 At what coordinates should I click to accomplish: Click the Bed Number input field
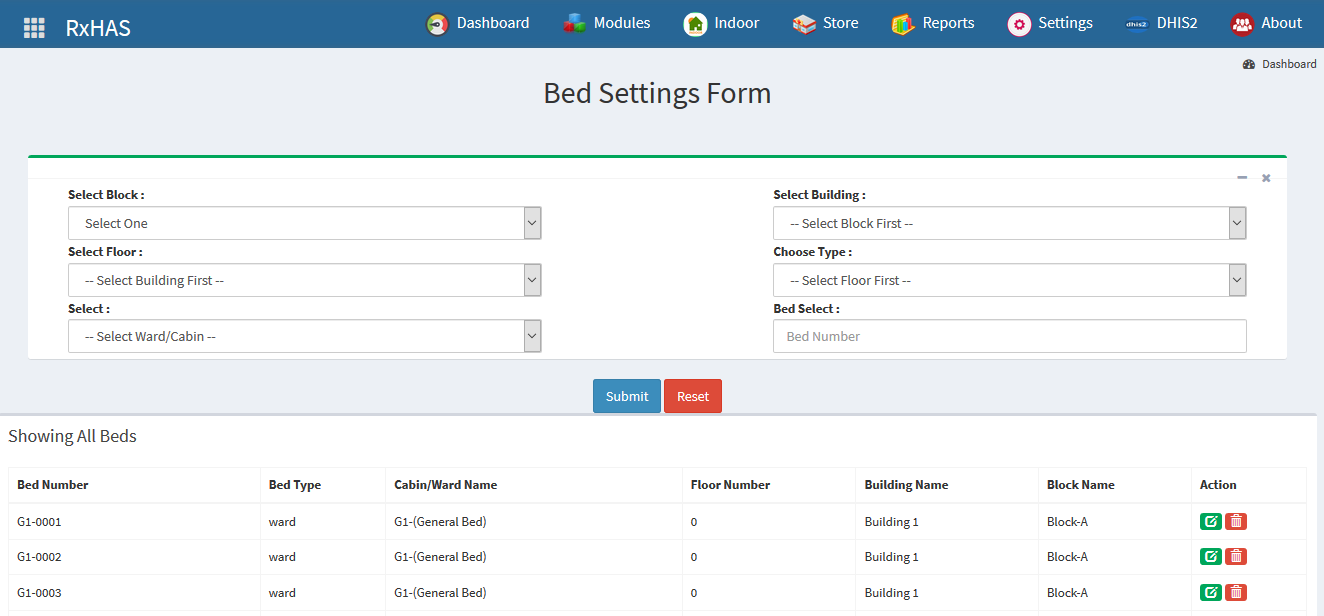(1009, 336)
